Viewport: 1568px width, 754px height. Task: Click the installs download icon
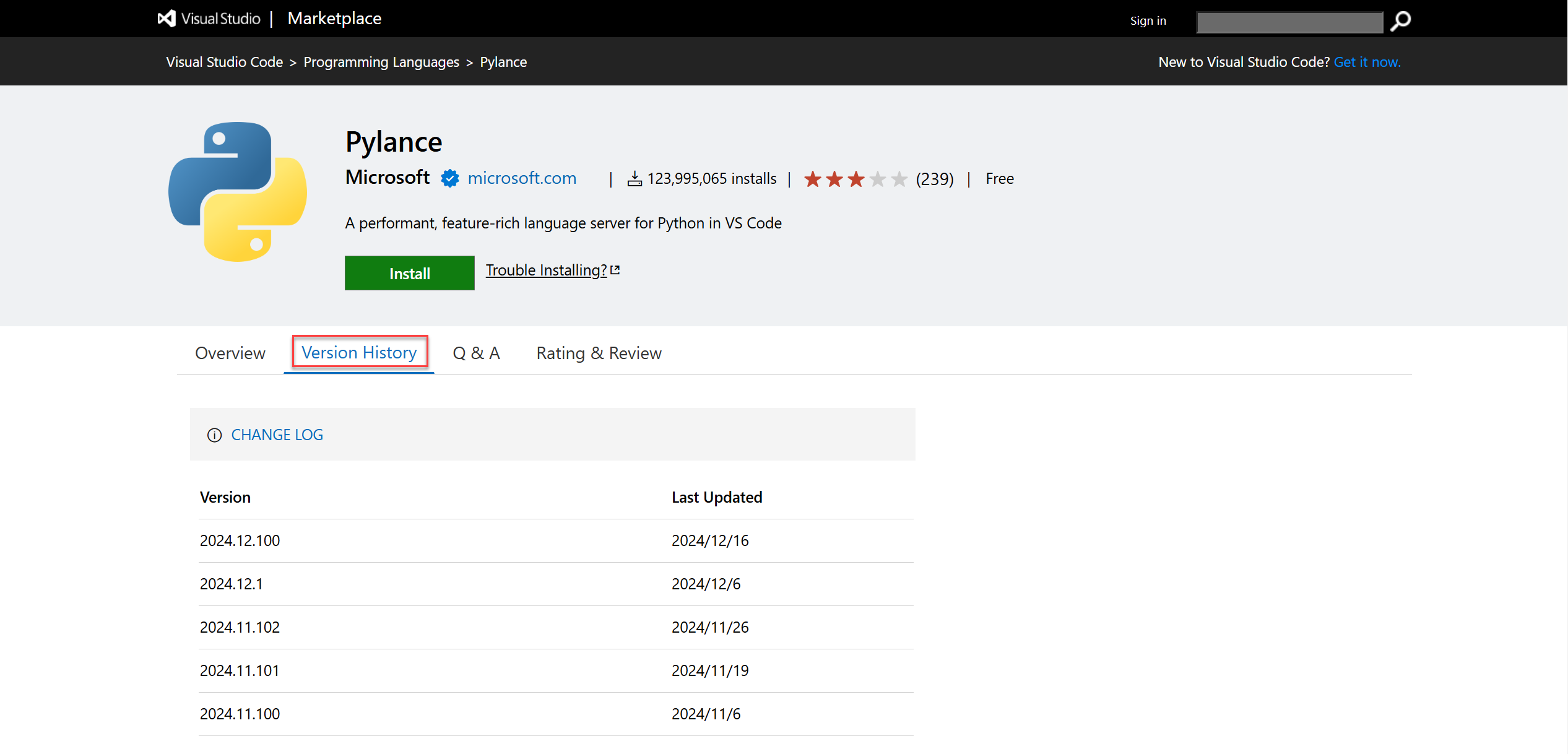click(x=635, y=179)
